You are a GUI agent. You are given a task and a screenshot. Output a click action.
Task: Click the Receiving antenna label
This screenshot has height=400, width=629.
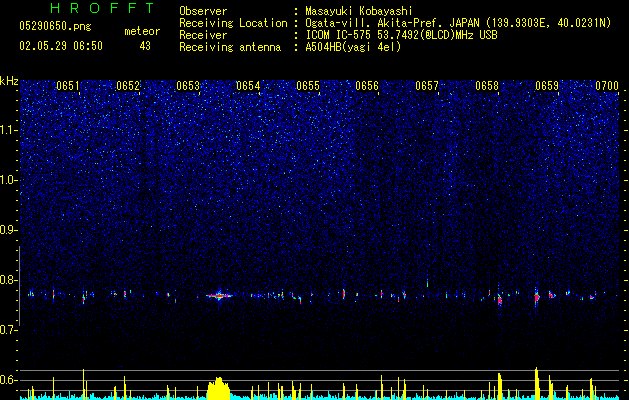[x=230, y=47]
